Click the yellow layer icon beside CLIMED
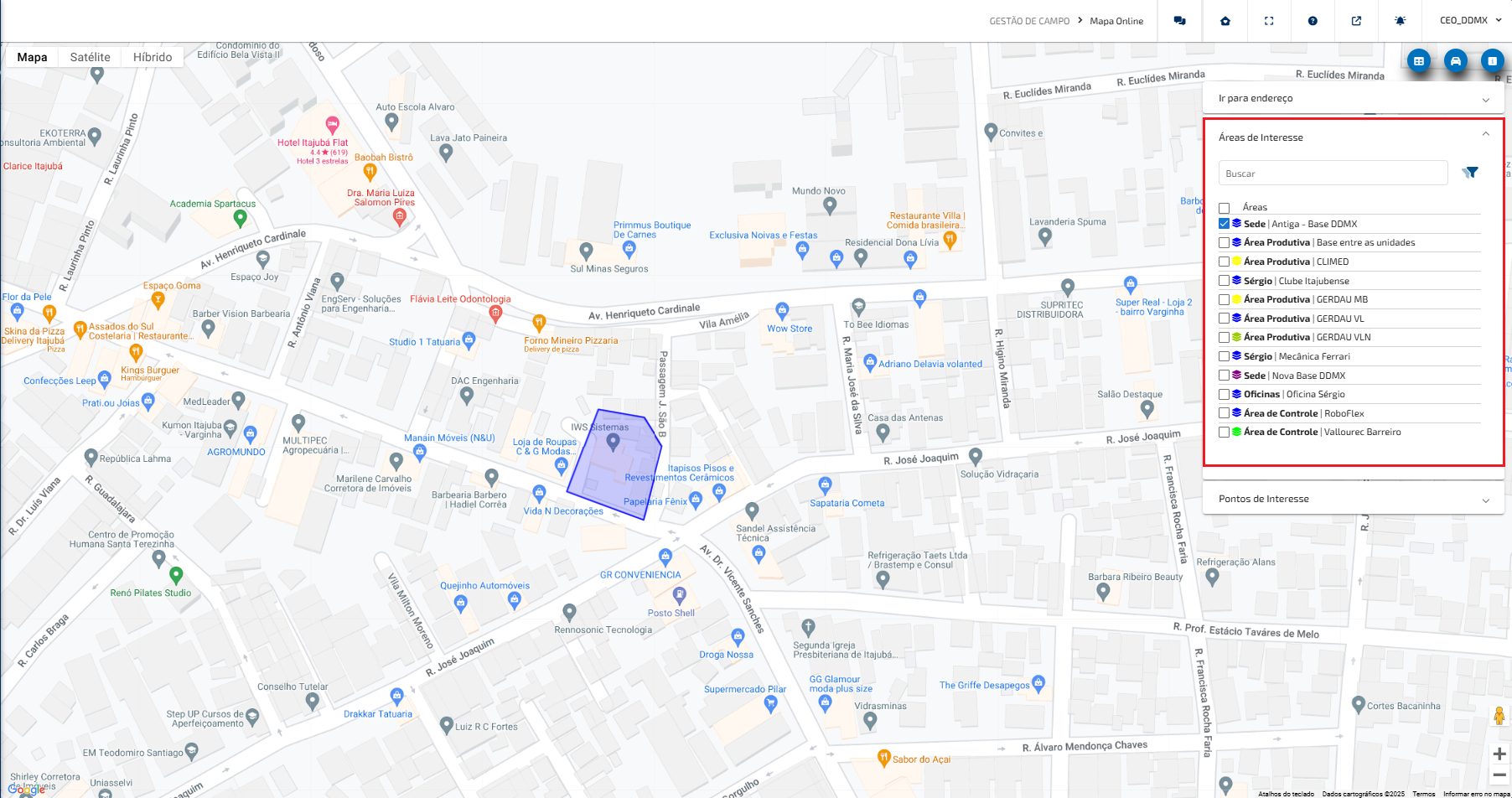Screen dimensions: 1512x798 (1236, 262)
